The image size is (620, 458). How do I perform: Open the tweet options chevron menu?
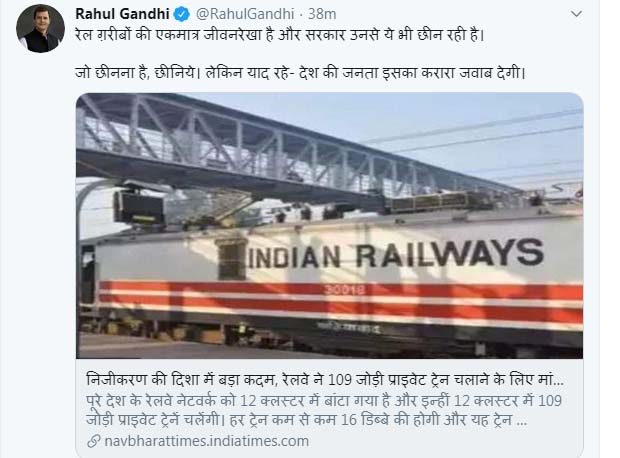[577, 14]
